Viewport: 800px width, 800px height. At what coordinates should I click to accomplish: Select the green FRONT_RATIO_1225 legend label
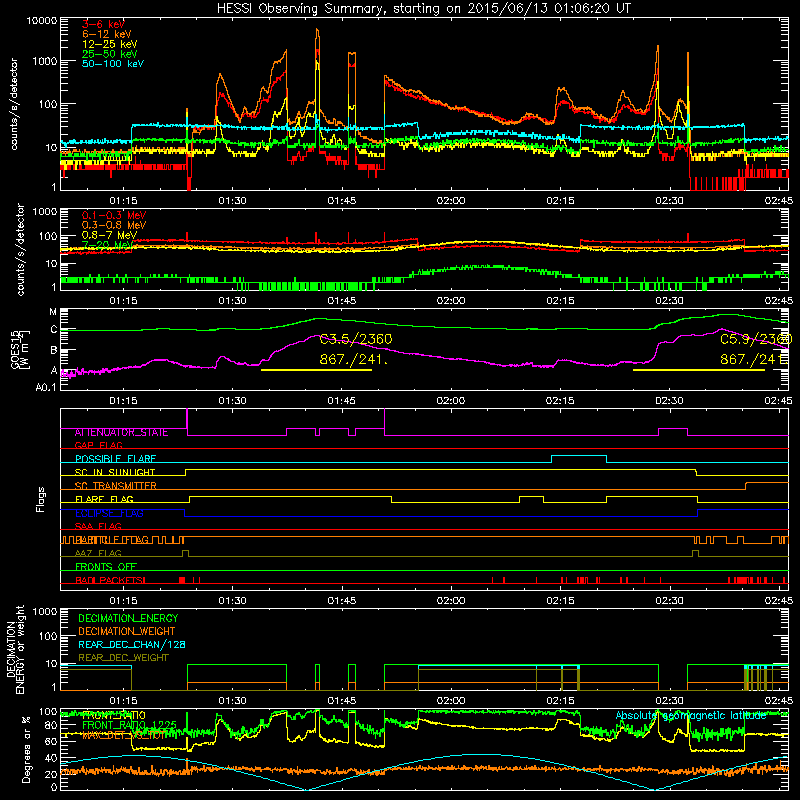tap(129, 725)
